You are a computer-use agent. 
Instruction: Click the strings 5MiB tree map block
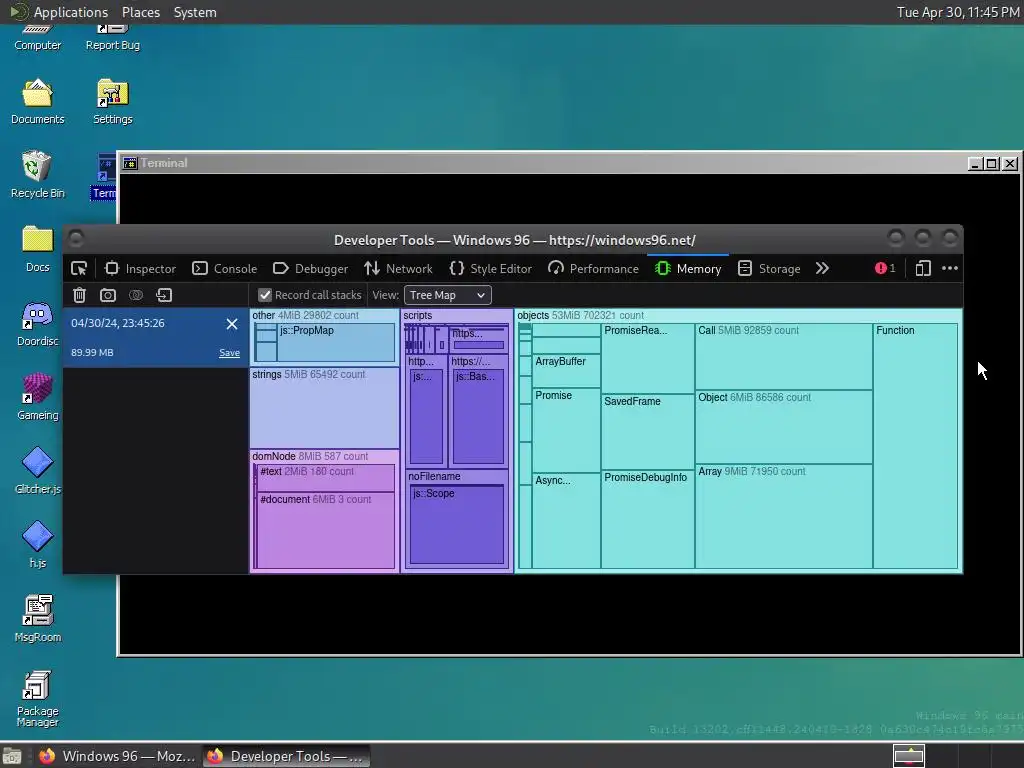click(325, 408)
